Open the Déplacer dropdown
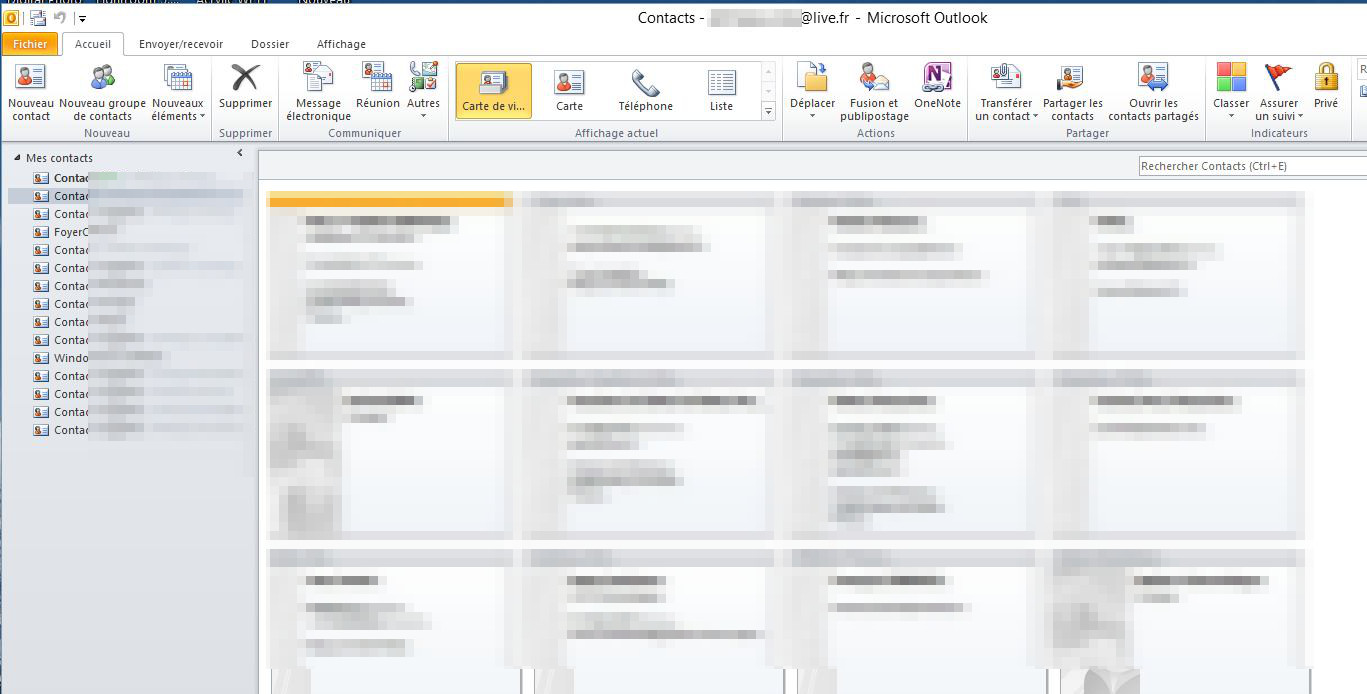1367x694 pixels. [812, 91]
